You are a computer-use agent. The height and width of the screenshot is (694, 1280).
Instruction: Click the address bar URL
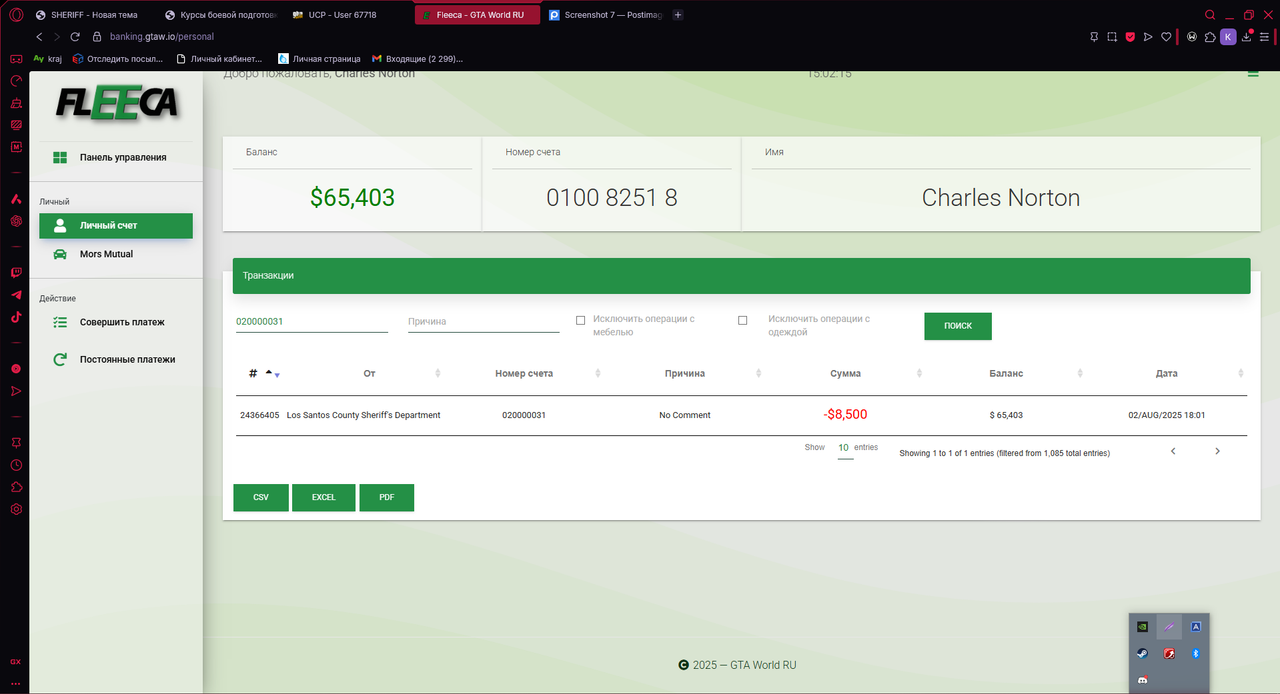click(162, 36)
